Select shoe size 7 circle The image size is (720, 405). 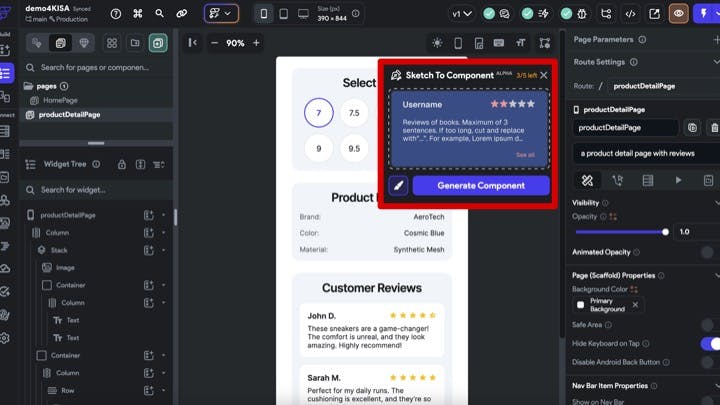pos(319,113)
